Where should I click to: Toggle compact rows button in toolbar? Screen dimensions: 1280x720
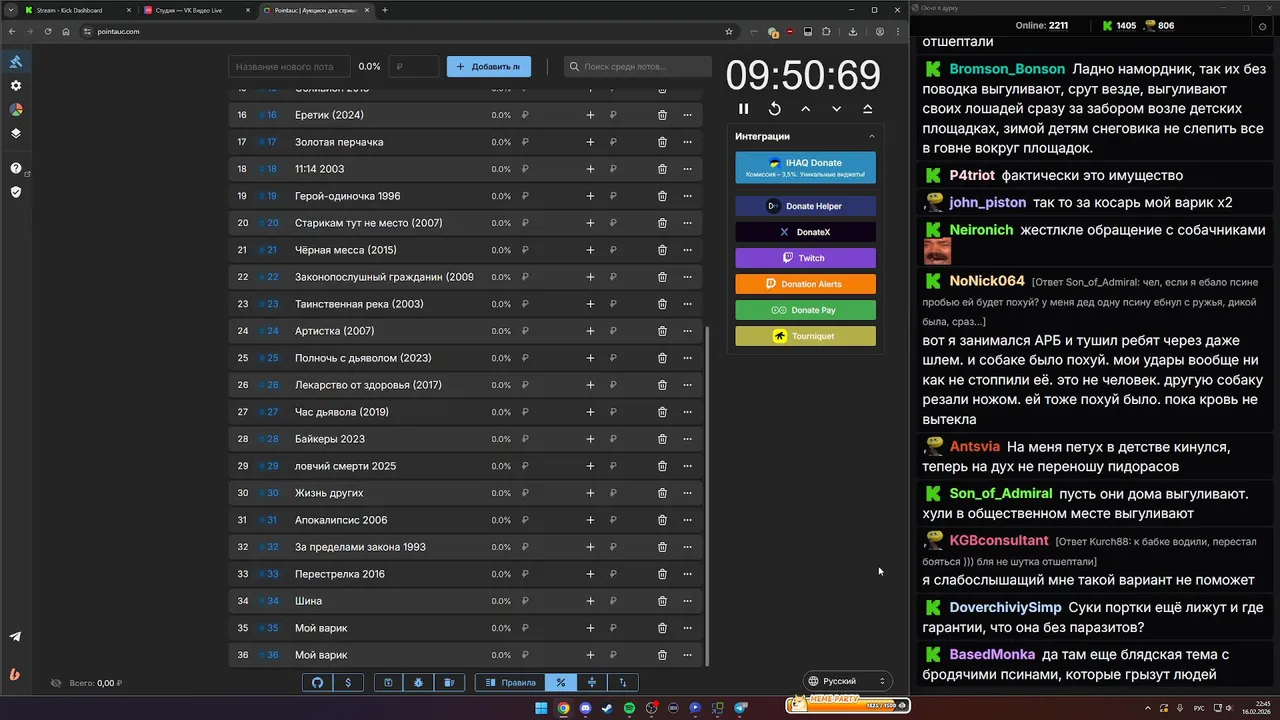[592, 682]
